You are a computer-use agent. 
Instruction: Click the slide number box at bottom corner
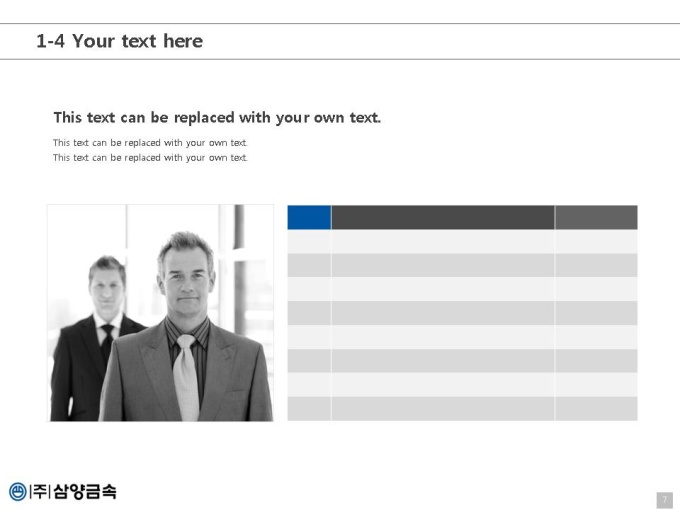(665, 500)
